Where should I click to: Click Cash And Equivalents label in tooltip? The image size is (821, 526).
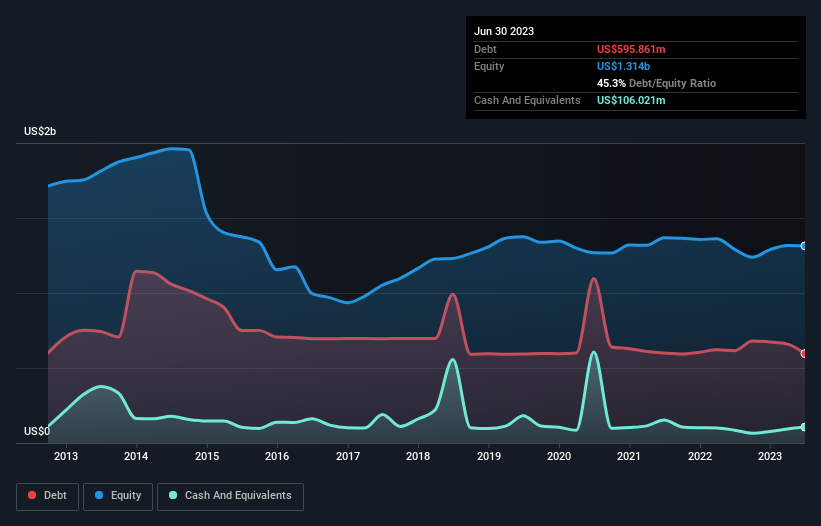tap(527, 100)
